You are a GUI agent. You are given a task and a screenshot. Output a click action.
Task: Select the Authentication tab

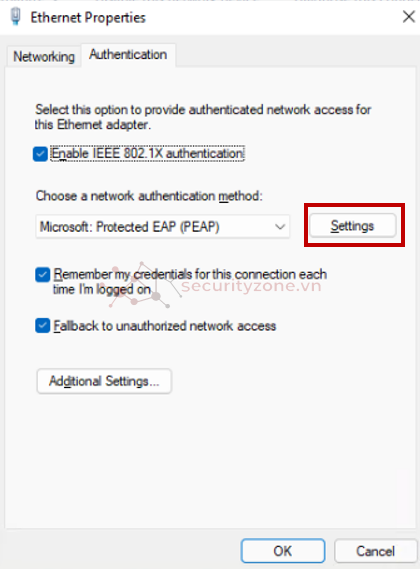pos(128,55)
